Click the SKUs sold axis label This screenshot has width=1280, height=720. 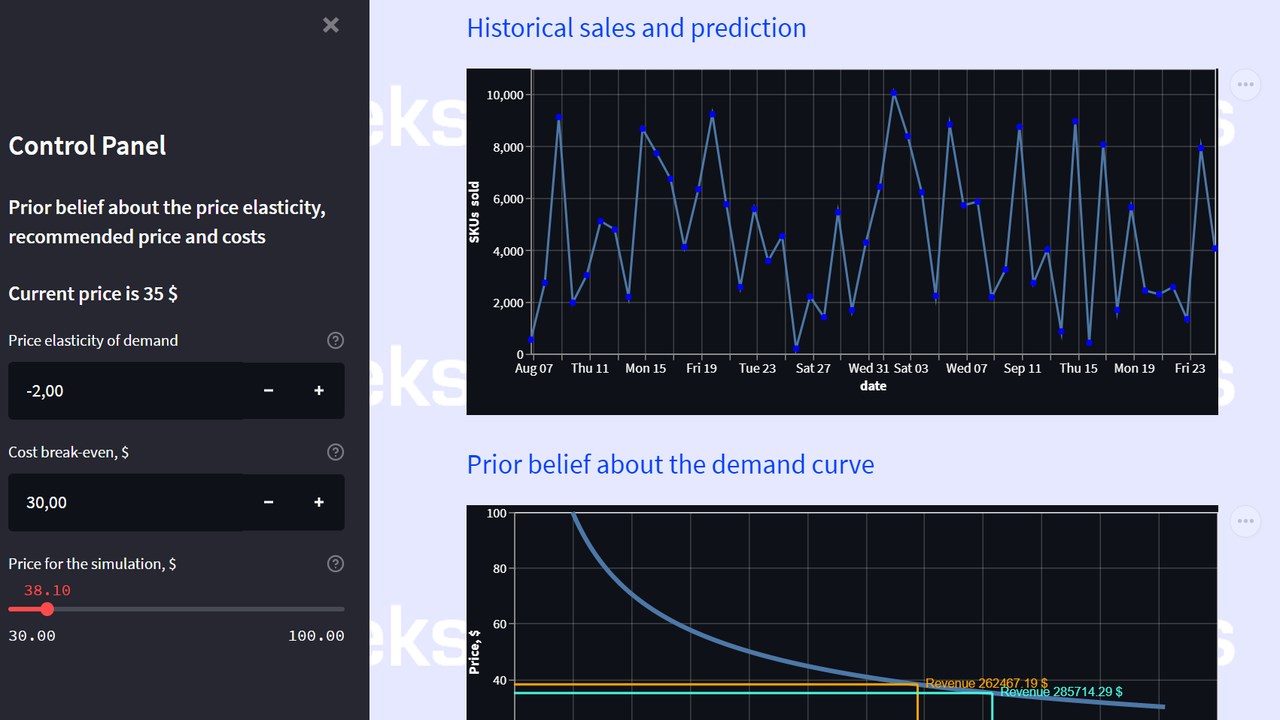pos(475,212)
